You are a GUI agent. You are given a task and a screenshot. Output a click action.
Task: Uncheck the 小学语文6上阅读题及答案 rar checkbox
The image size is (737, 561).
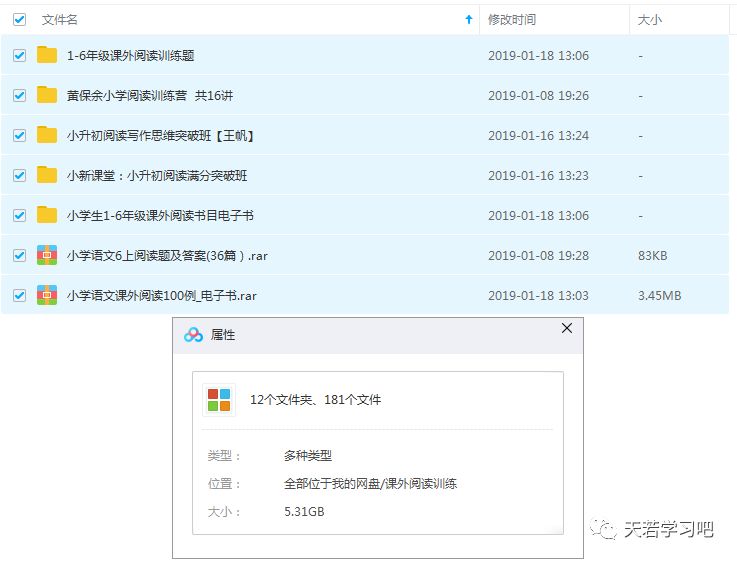click(x=19, y=255)
